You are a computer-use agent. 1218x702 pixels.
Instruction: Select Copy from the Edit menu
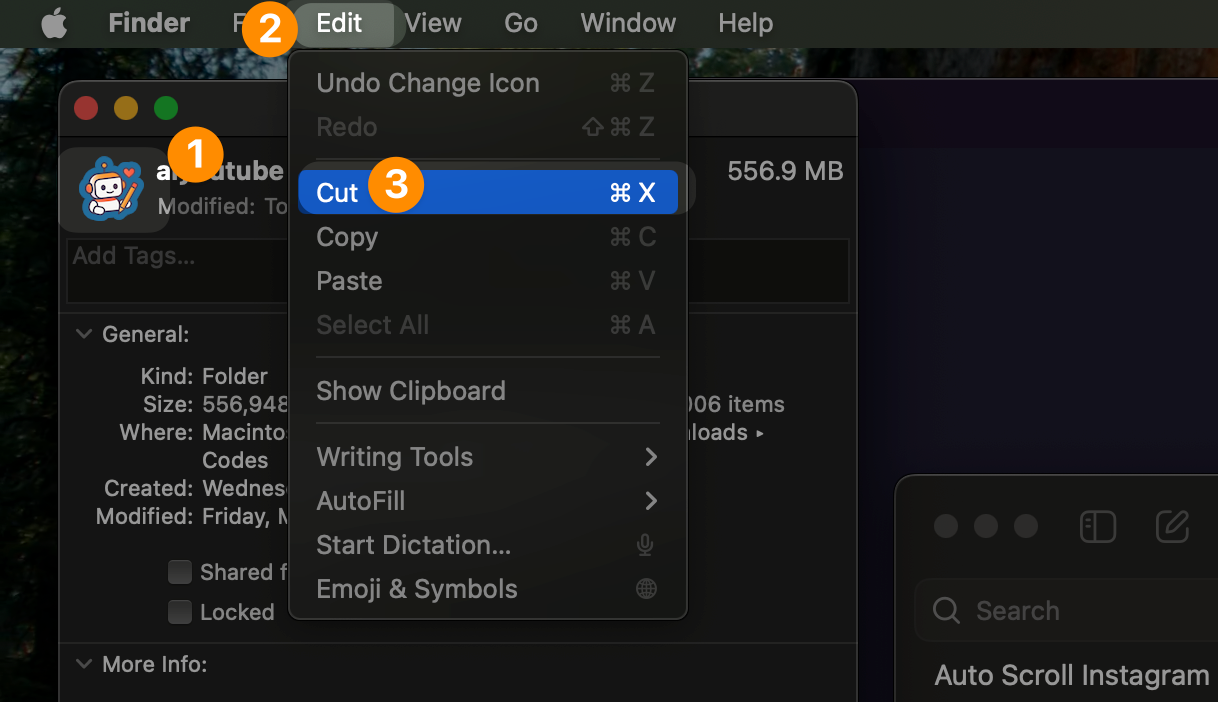click(x=347, y=237)
